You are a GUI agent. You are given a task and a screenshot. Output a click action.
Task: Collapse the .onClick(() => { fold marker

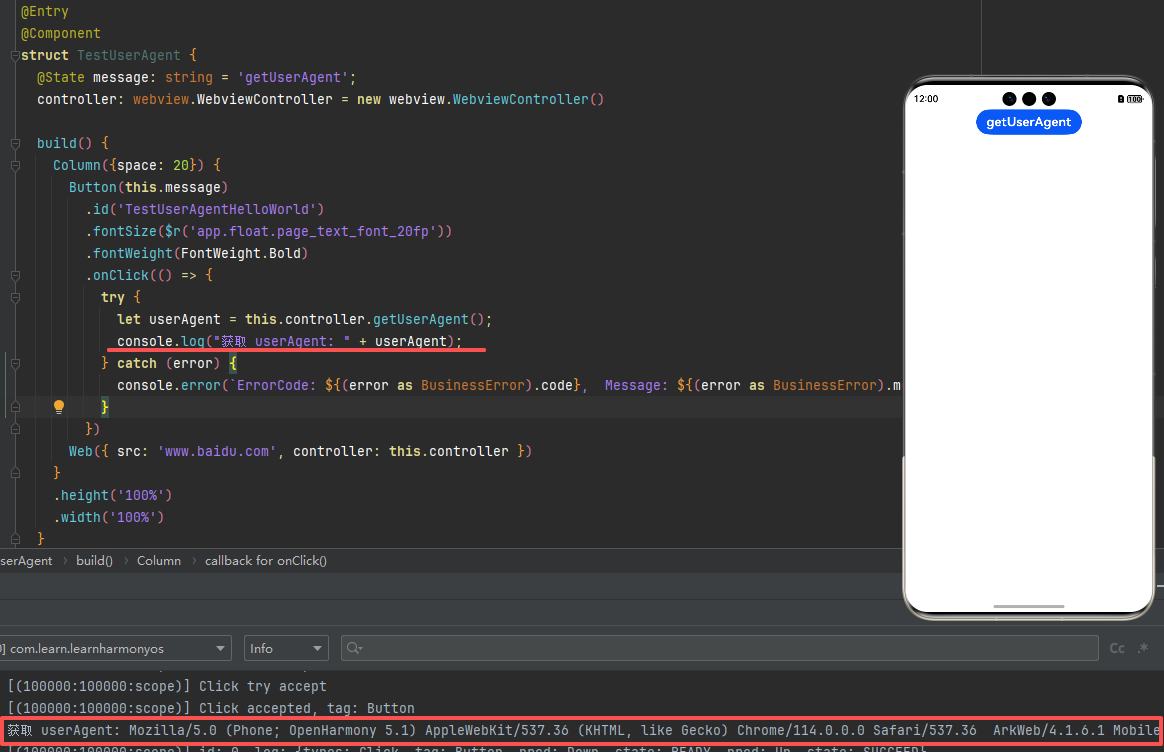click(x=15, y=275)
